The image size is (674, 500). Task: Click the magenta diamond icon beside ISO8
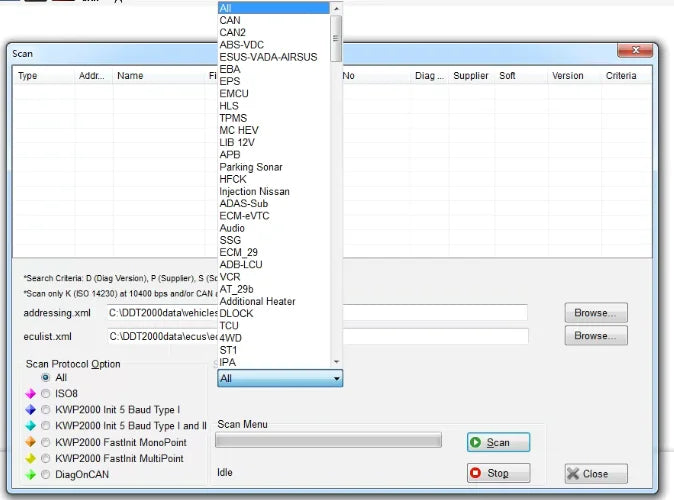pyautogui.click(x=31, y=393)
